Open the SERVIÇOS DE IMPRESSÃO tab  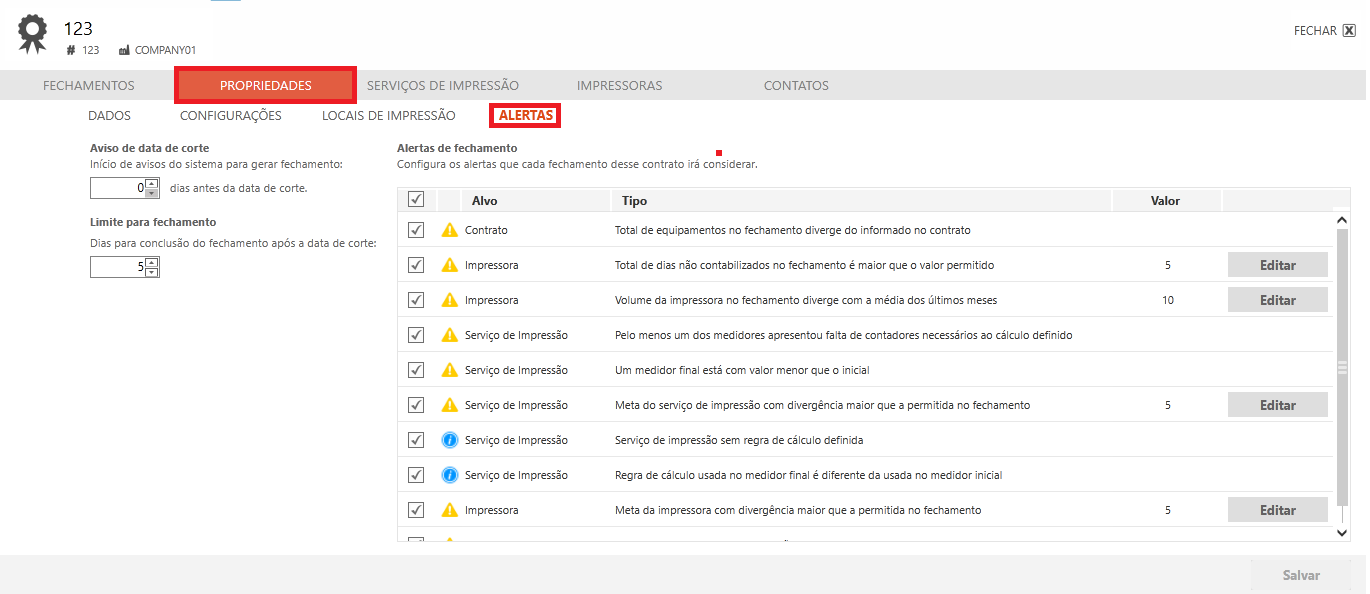tap(442, 86)
